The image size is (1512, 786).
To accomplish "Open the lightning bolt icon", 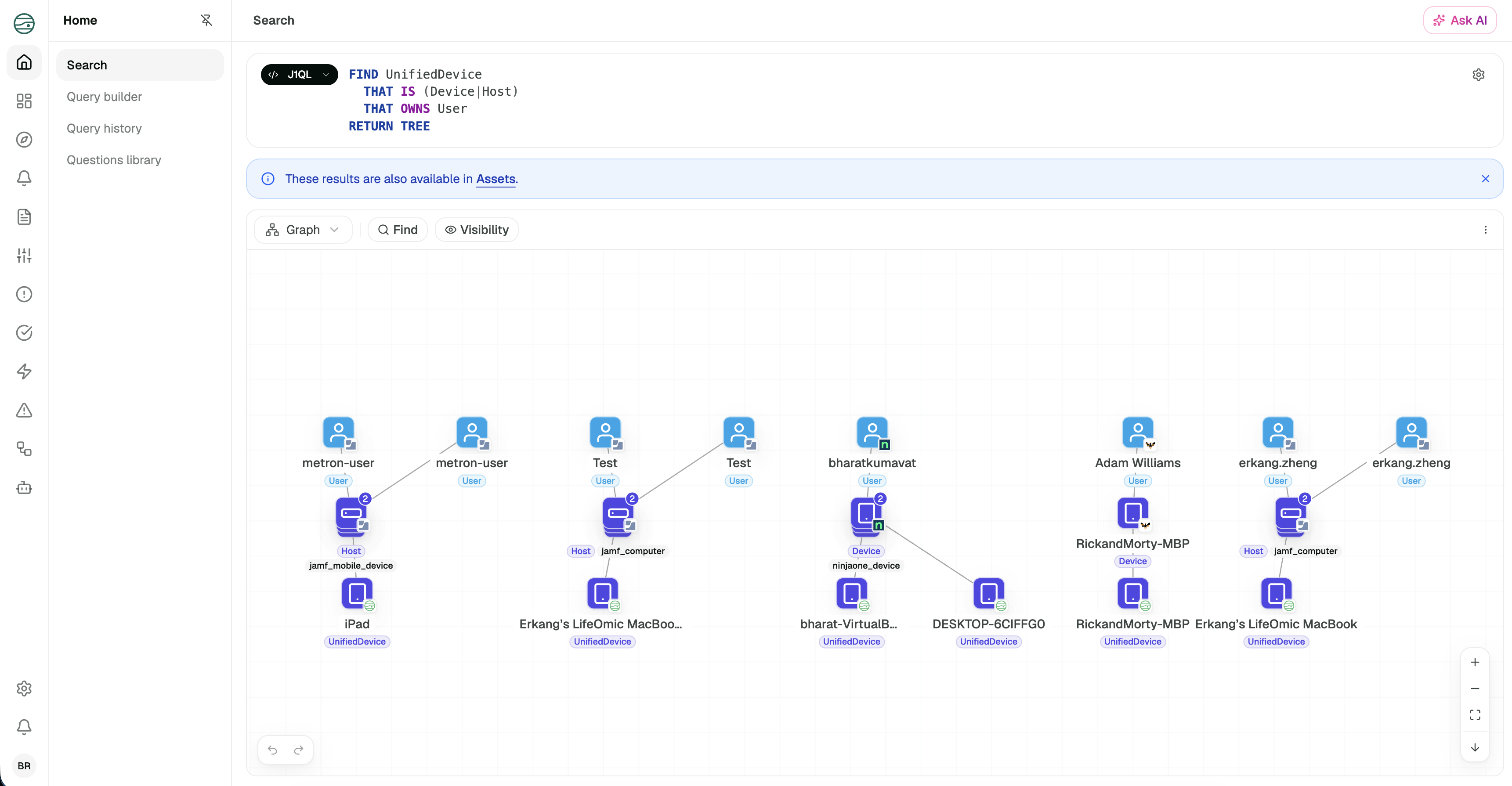I will coord(24,371).
